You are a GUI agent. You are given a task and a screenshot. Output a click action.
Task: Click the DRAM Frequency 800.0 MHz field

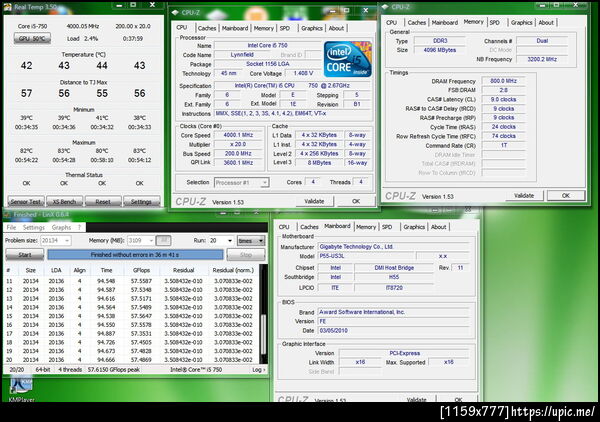click(x=504, y=81)
